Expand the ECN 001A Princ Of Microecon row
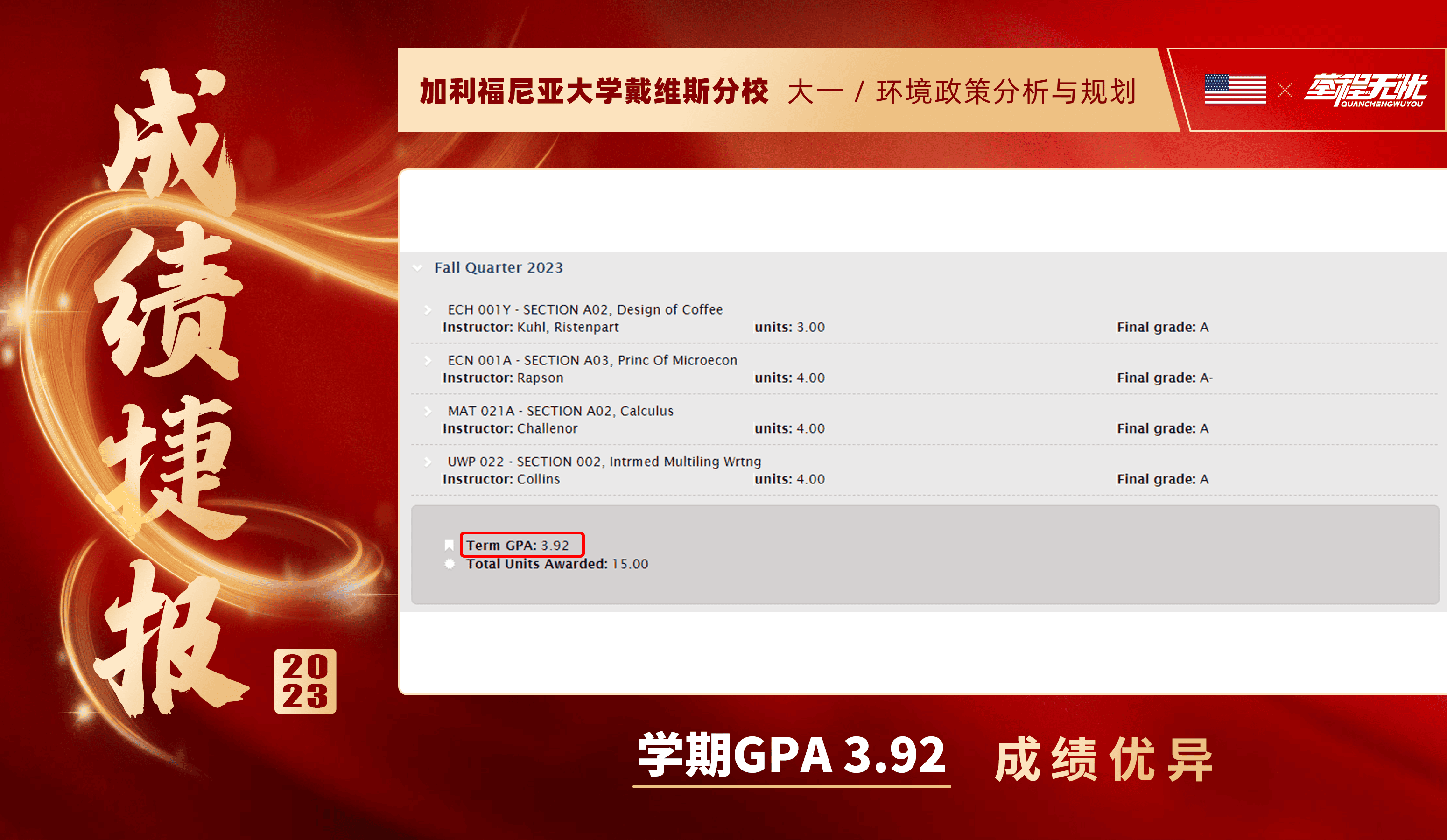 click(428, 361)
